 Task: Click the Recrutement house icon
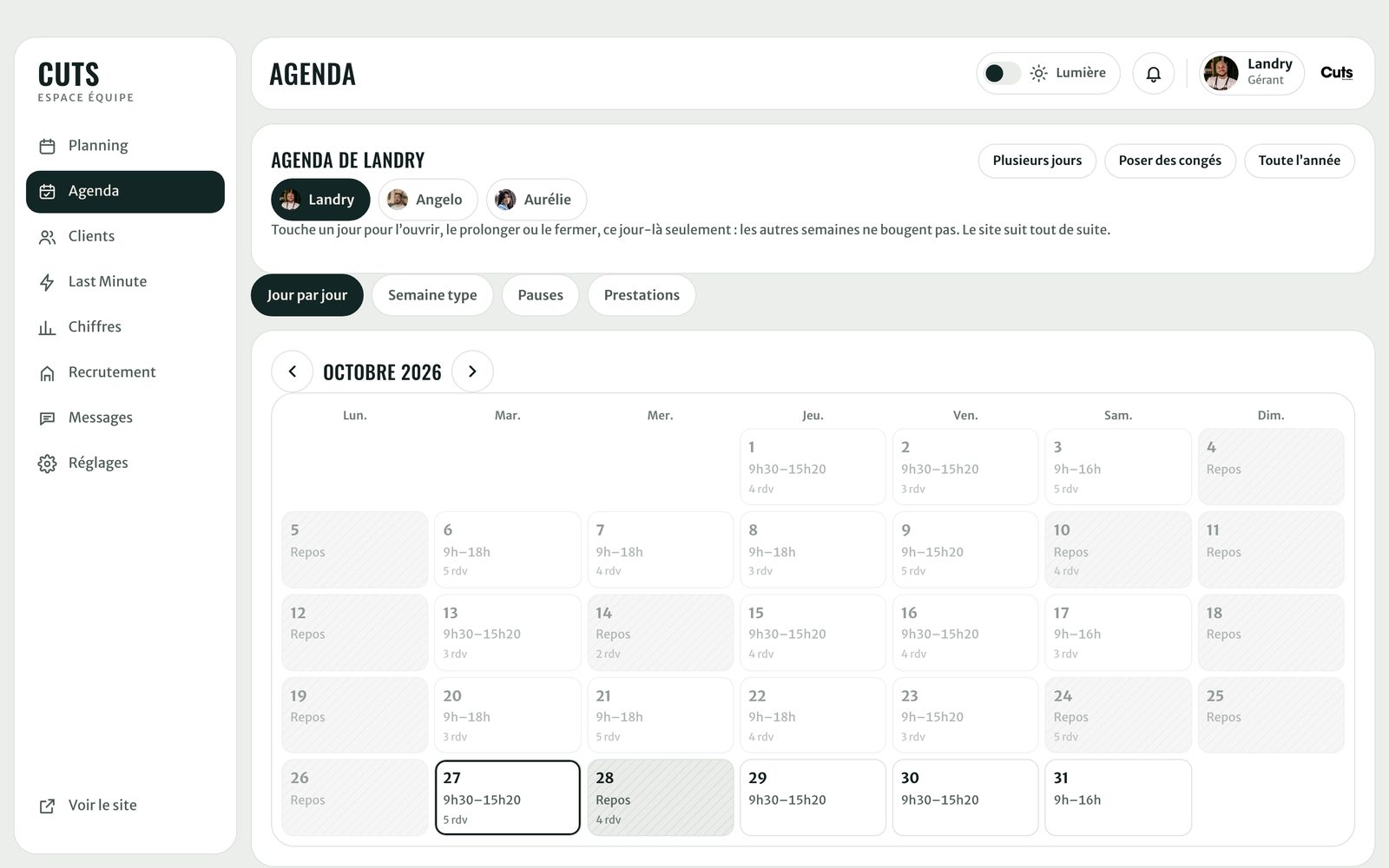click(47, 373)
